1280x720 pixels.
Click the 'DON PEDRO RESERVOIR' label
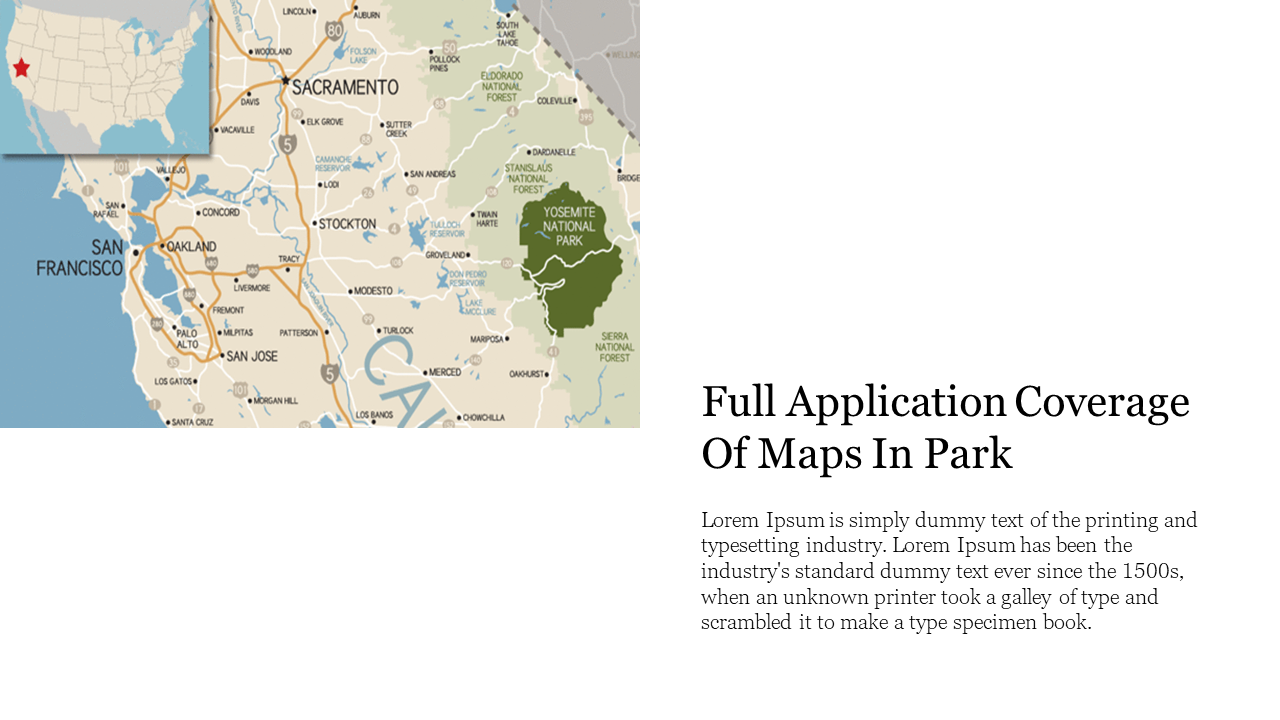coord(467,278)
